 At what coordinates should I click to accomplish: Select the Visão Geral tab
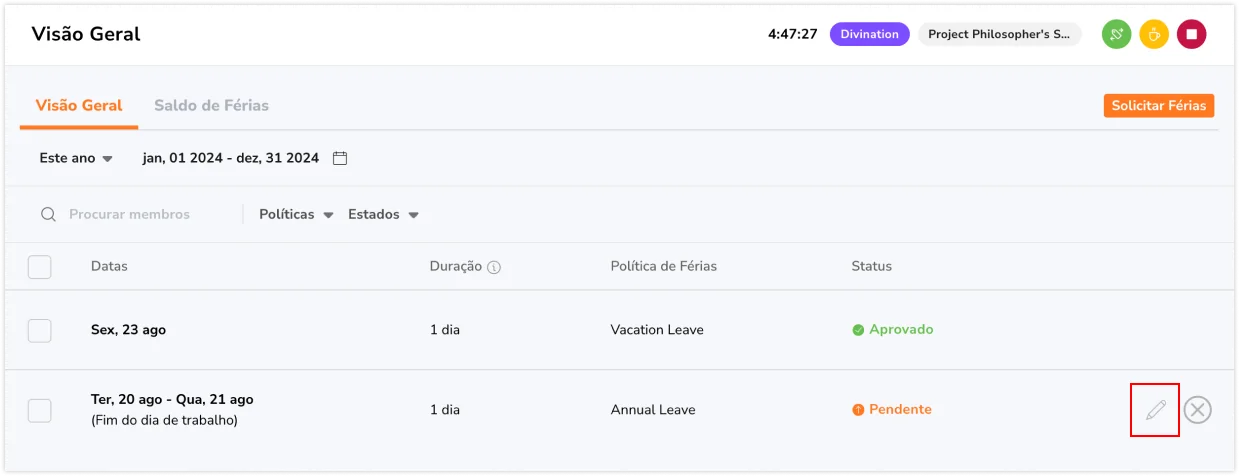click(79, 105)
